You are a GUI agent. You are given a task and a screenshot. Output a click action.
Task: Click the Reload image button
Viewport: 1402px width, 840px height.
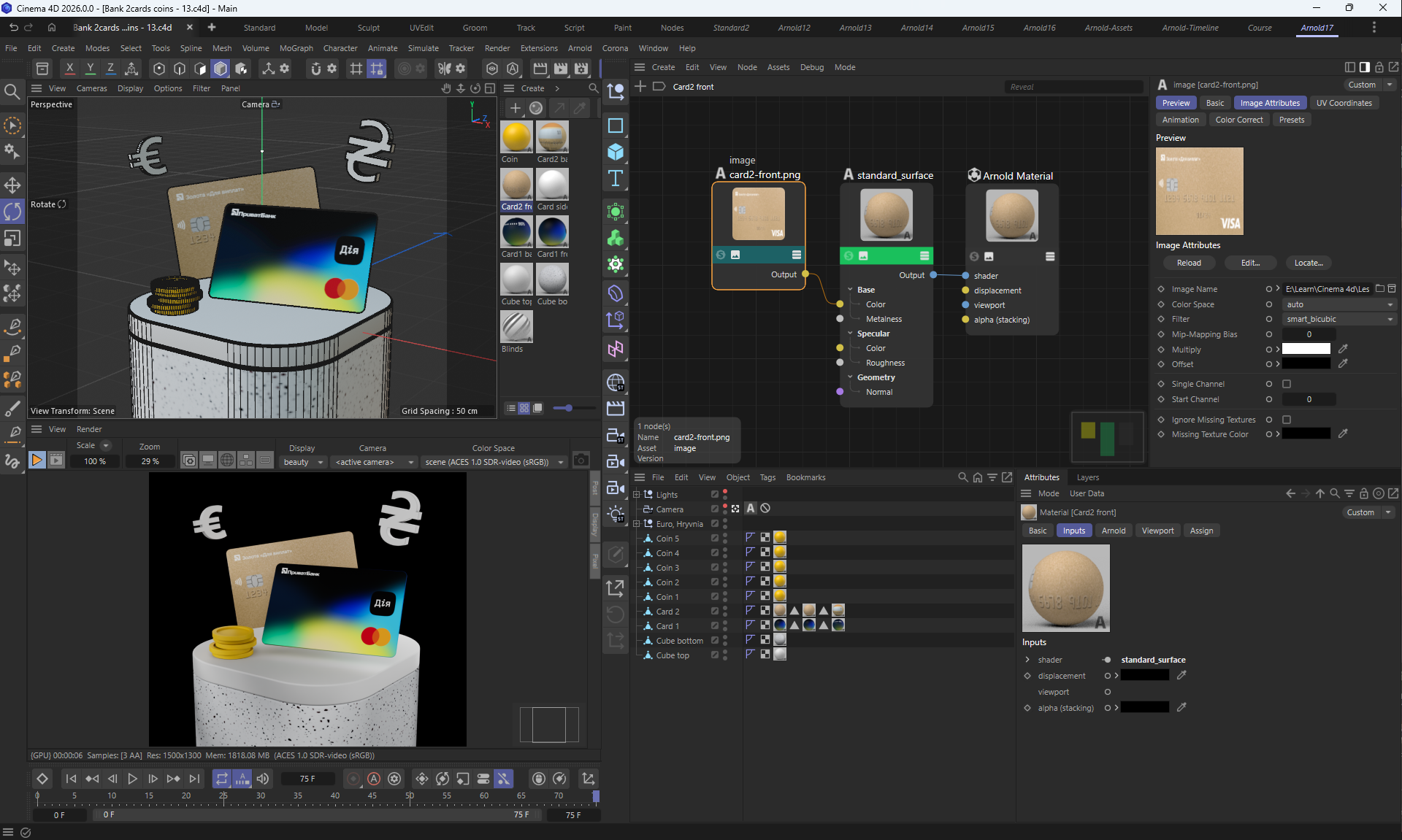pyautogui.click(x=1188, y=263)
